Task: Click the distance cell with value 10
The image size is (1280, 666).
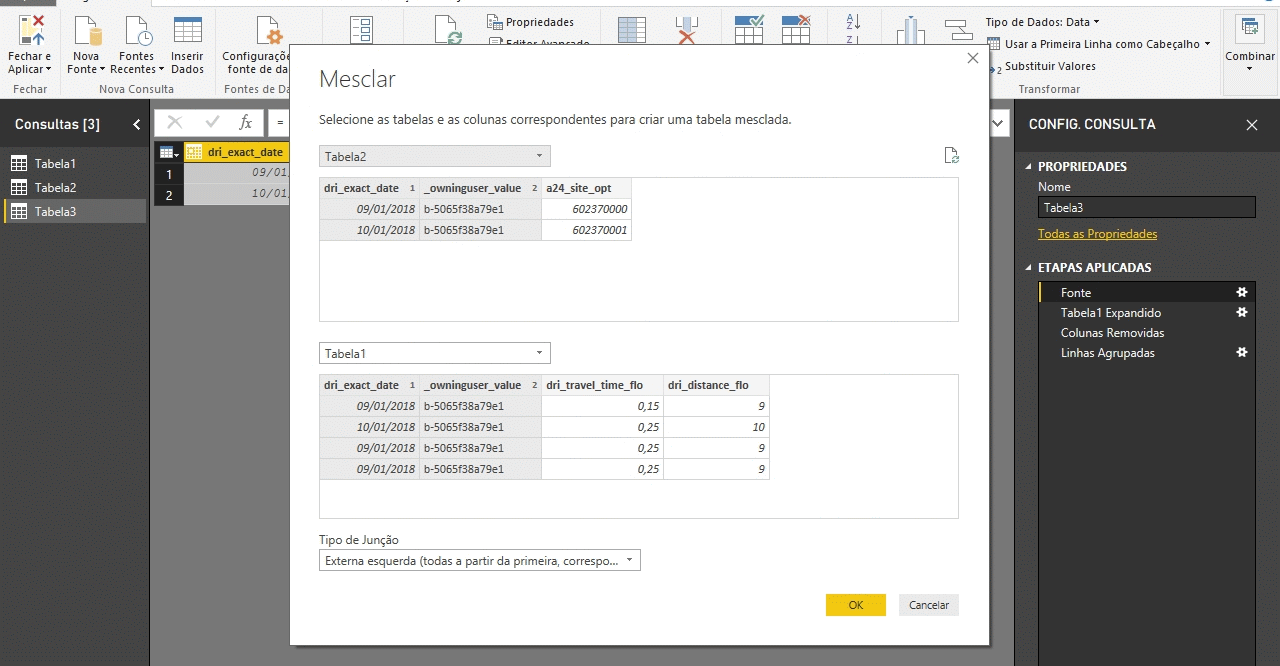Action: coord(716,427)
